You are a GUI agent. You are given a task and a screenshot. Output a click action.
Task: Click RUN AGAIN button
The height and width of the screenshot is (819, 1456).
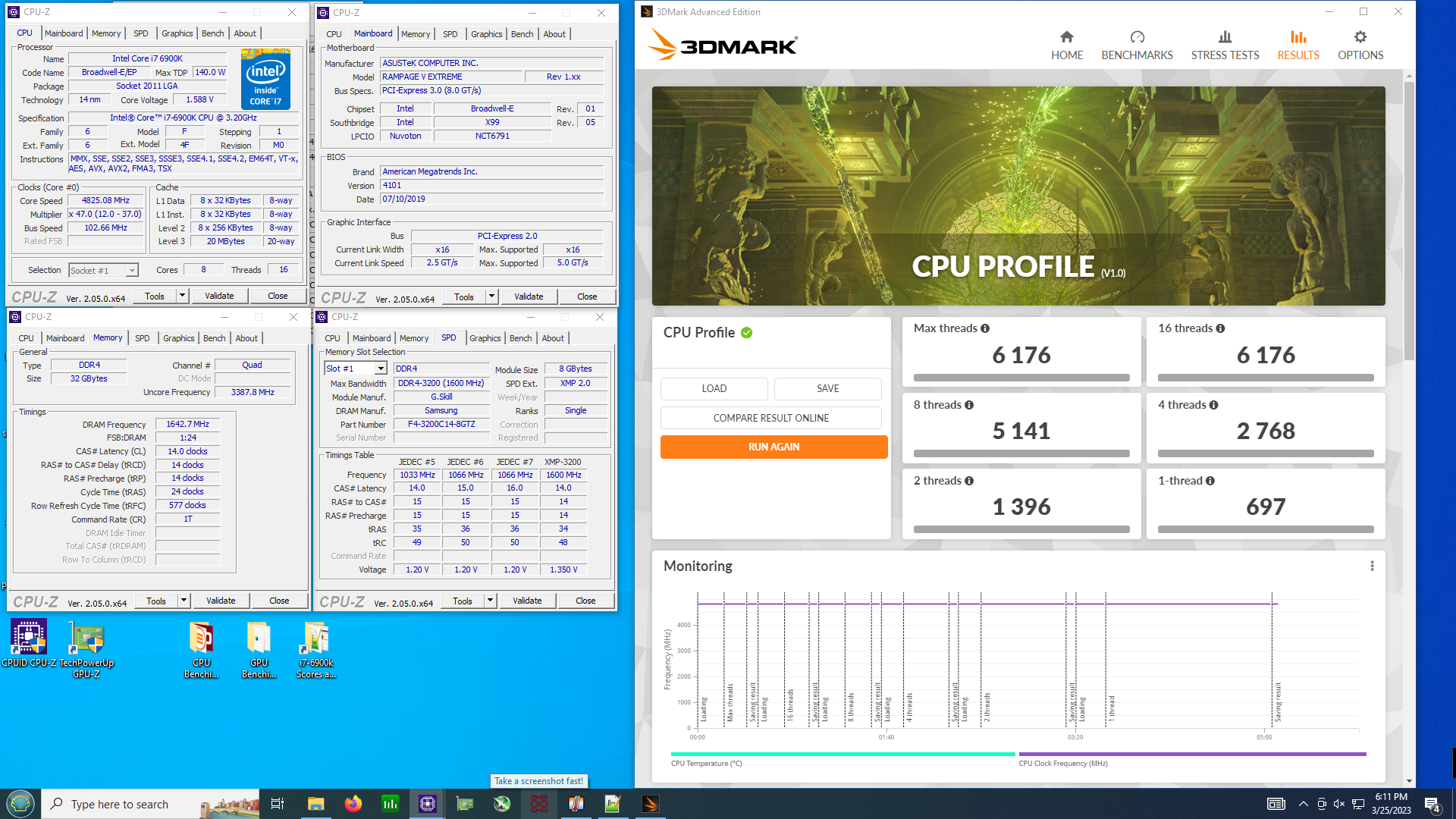[773, 447]
